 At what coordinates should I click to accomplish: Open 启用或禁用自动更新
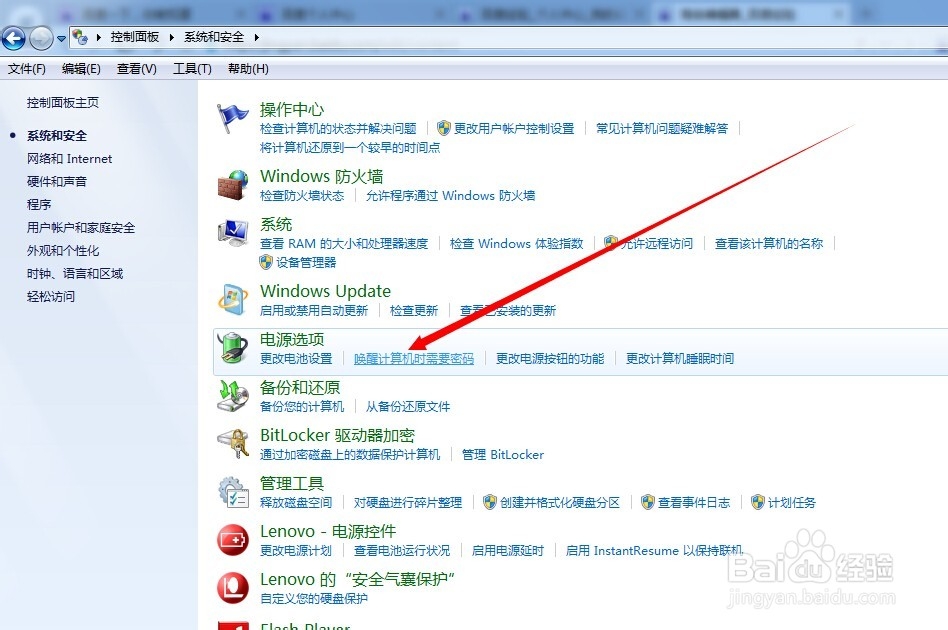click(314, 311)
